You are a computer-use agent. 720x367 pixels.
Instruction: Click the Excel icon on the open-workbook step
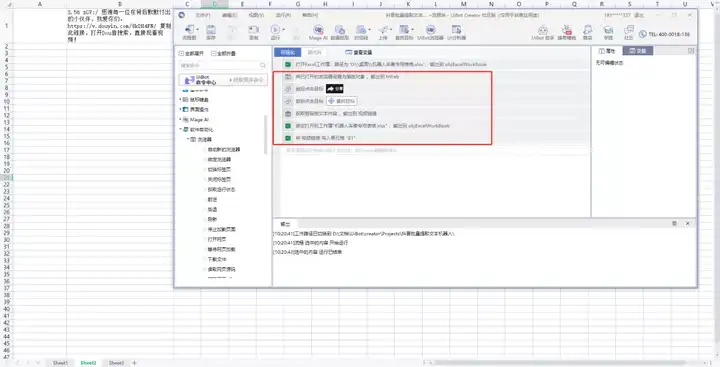tap(288, 64)
